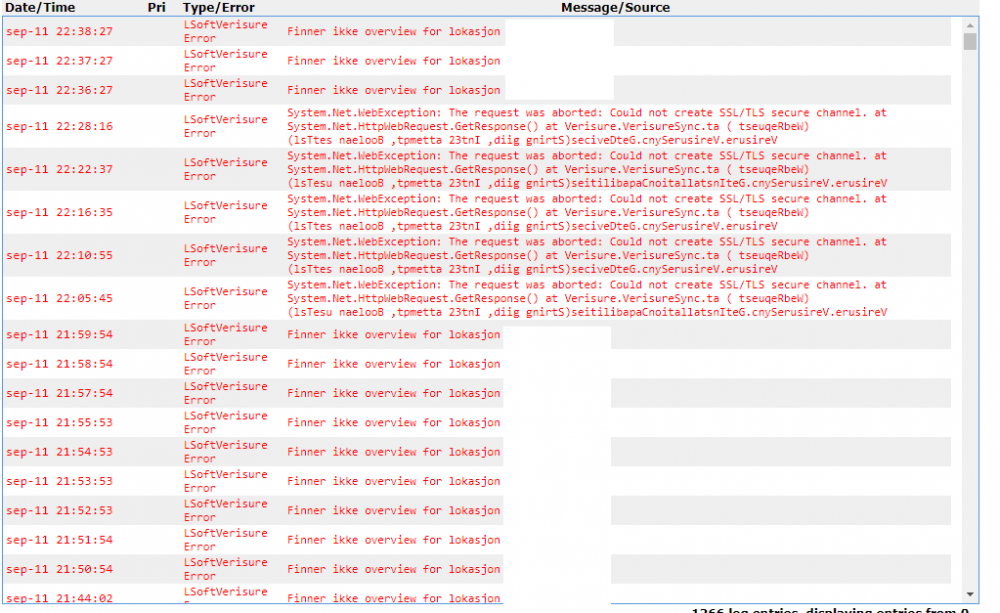Select the timestamp sep-11 21:54:53
The height and width of the screenshot is (613, 1000).
[59, 452]
